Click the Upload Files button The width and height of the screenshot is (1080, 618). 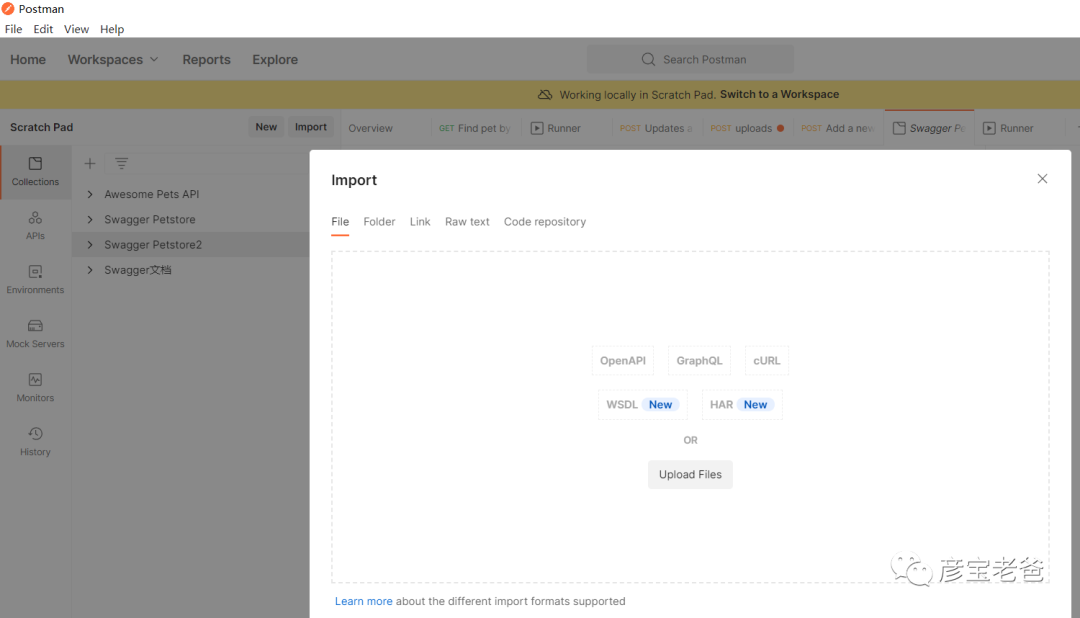[690, 475]
